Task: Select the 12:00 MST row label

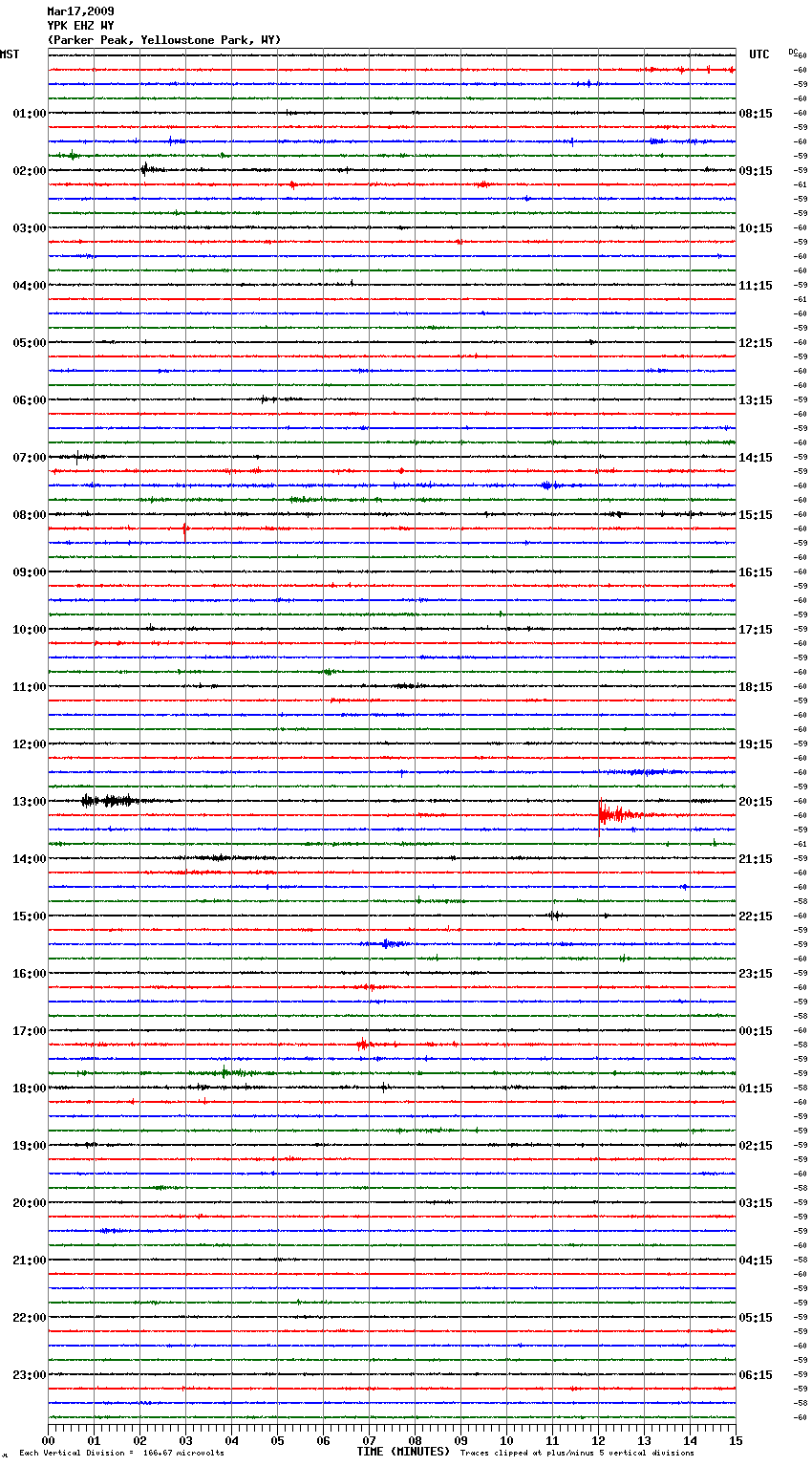Action: coord(30,744)
